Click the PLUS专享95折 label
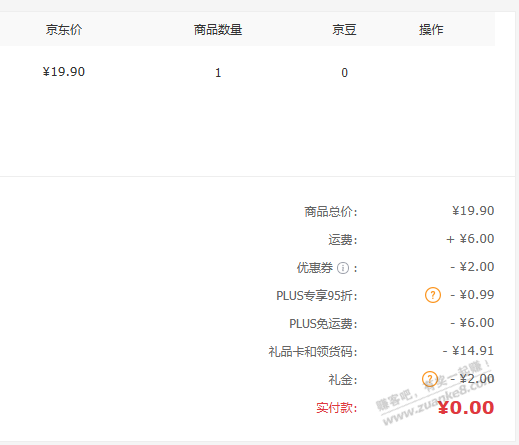519x445 pixels. (317, 296)
